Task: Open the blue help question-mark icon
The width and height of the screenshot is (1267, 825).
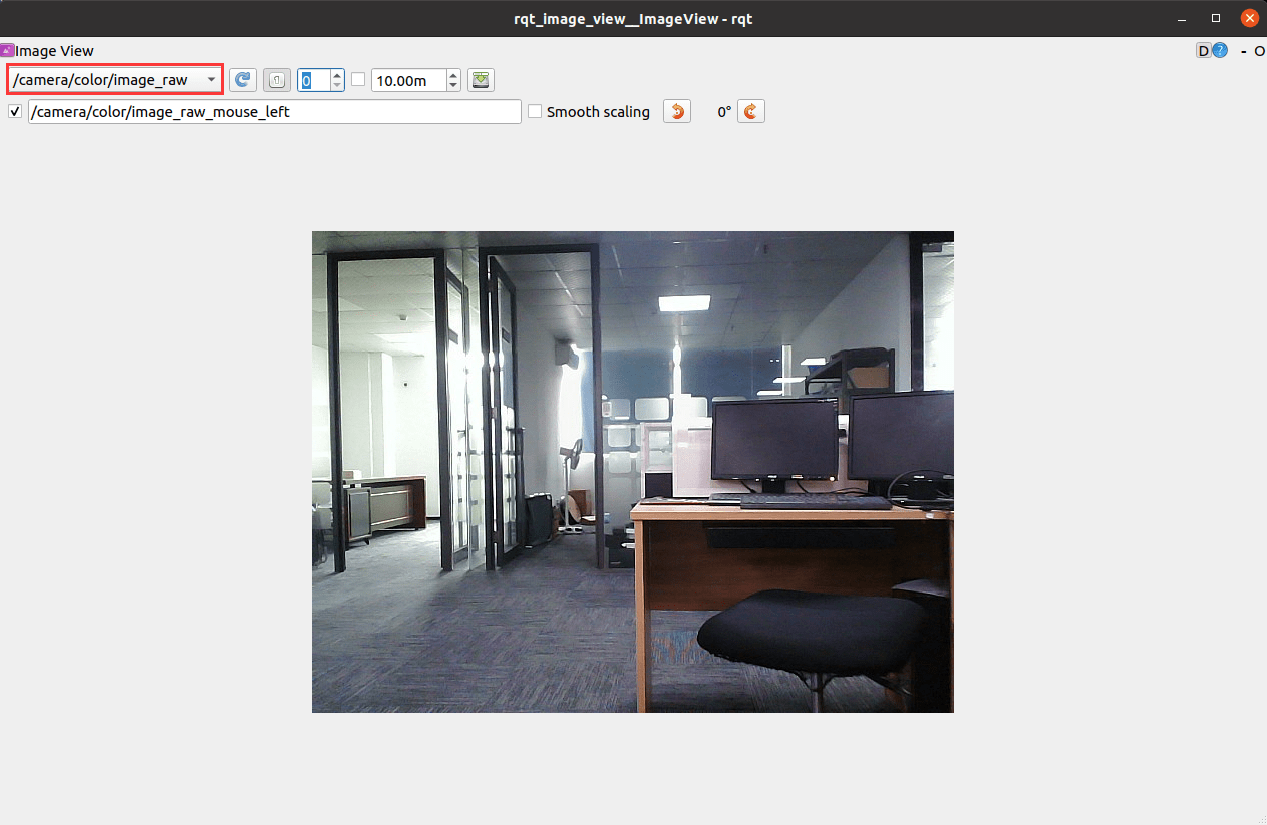Action: pyautogui.click(x=1220, y=51)
